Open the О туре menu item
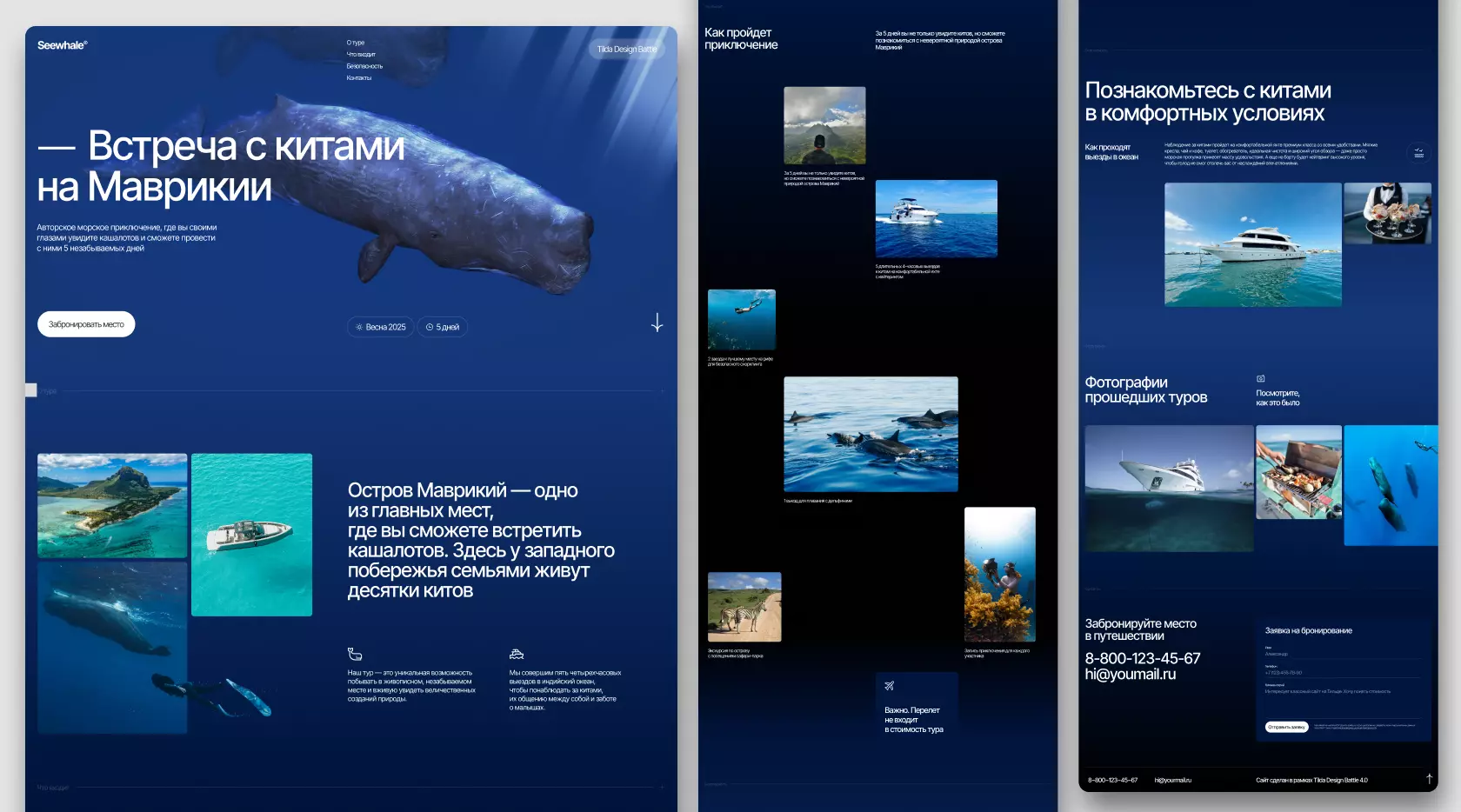This screenshot has height=812, width=1461. (356, 43)
